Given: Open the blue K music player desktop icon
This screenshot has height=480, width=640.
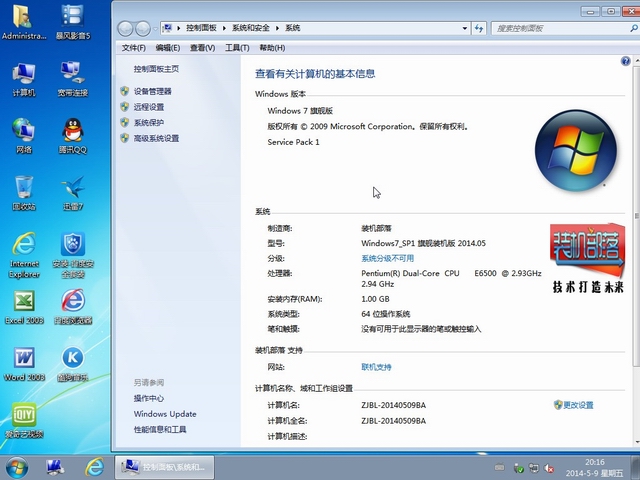Looking at the screenshot, I should coord(73,364).
